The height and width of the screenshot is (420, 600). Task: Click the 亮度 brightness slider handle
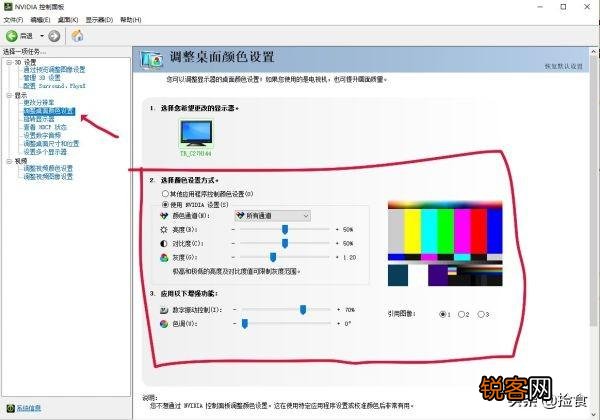click(x=285, y=230)
